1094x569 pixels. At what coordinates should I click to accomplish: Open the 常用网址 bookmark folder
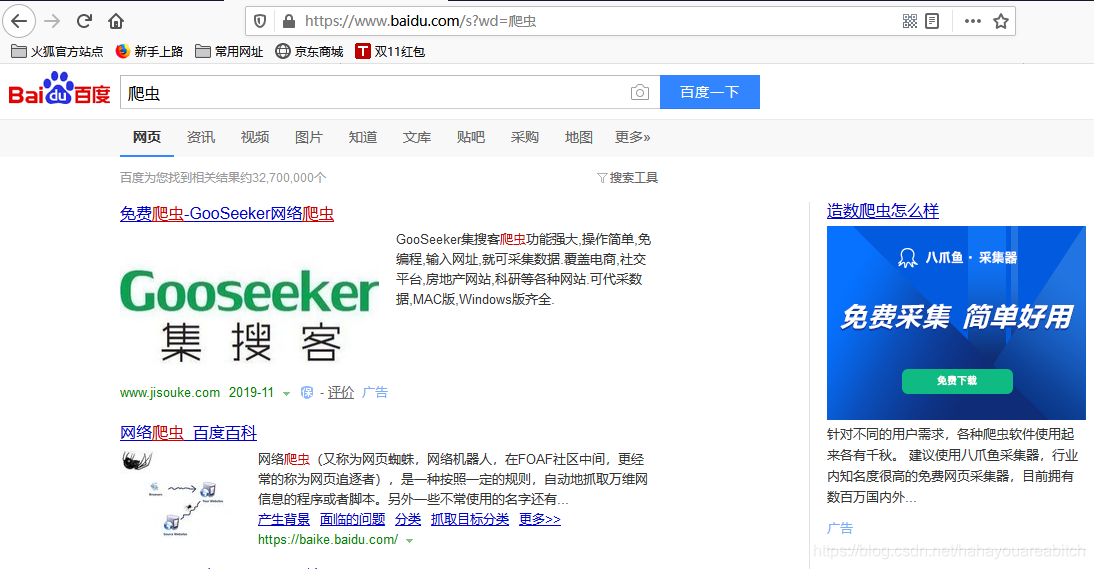[x=229, y=51]
